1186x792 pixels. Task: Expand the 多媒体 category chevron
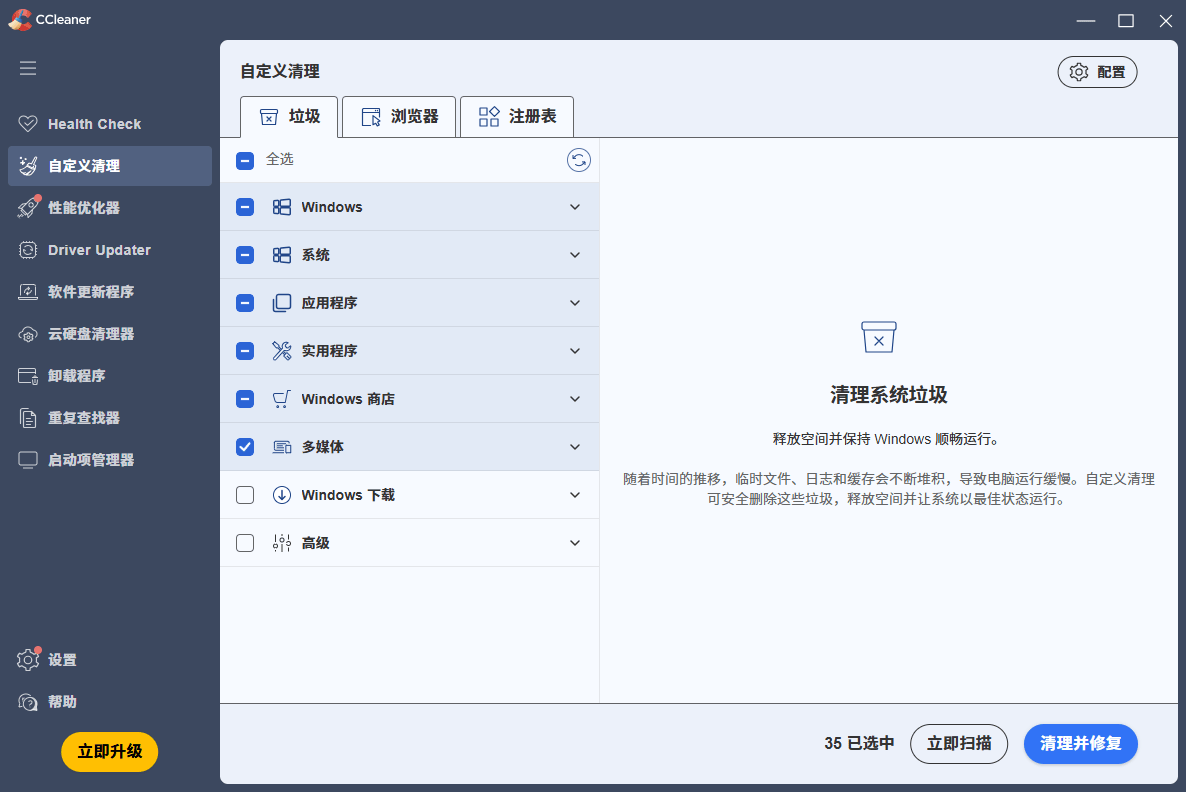[x=575, y=446]
